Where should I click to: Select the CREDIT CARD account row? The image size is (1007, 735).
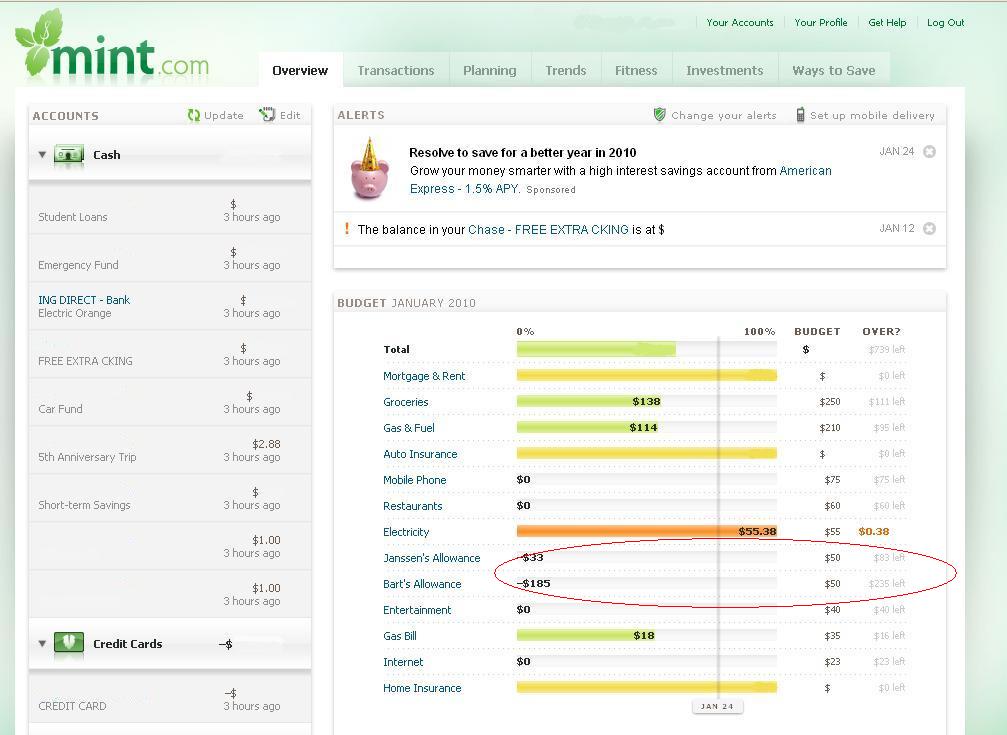tap(170, 699)
